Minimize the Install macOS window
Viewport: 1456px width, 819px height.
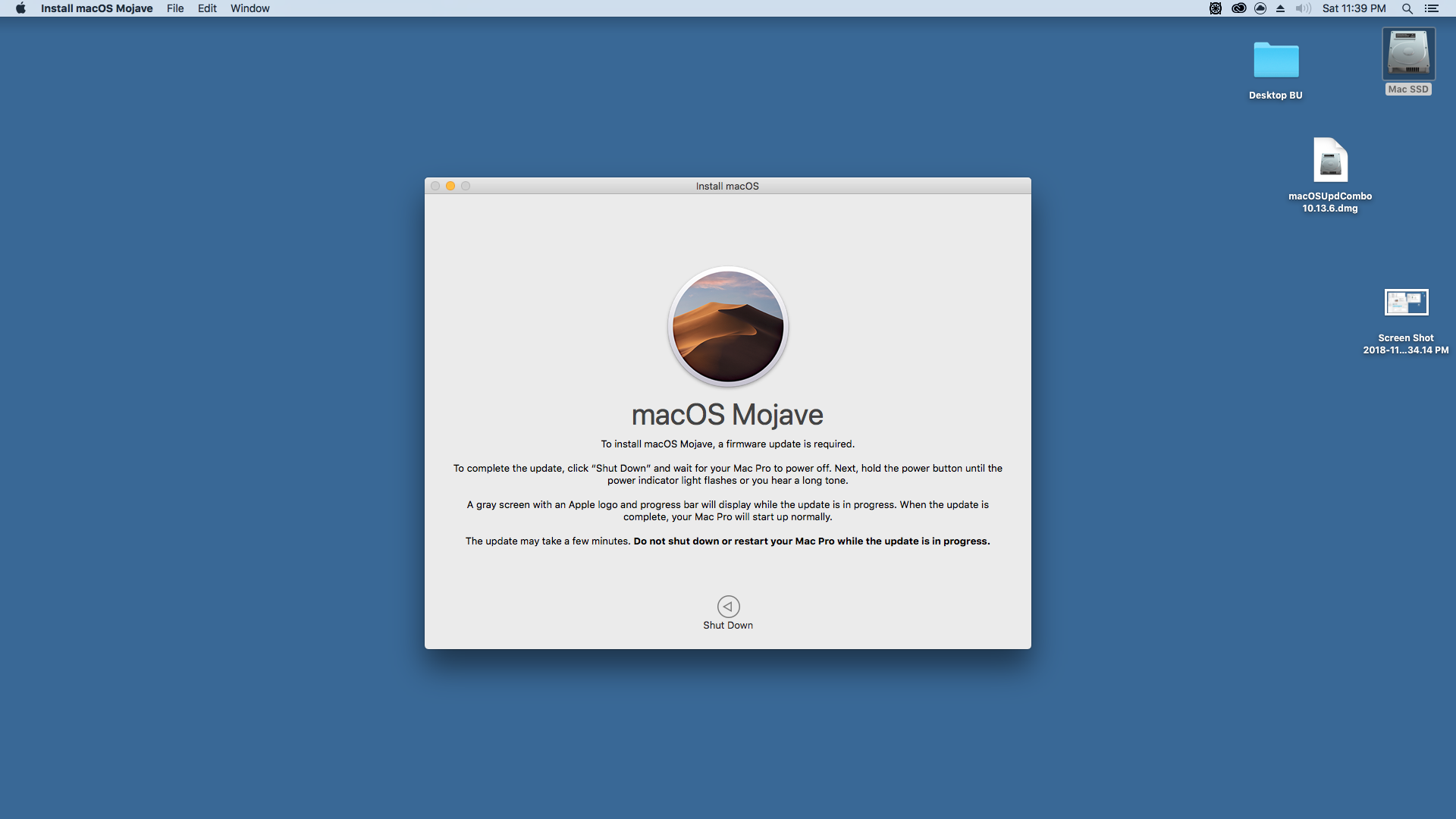pyautogui.click(x=450, y=186)
